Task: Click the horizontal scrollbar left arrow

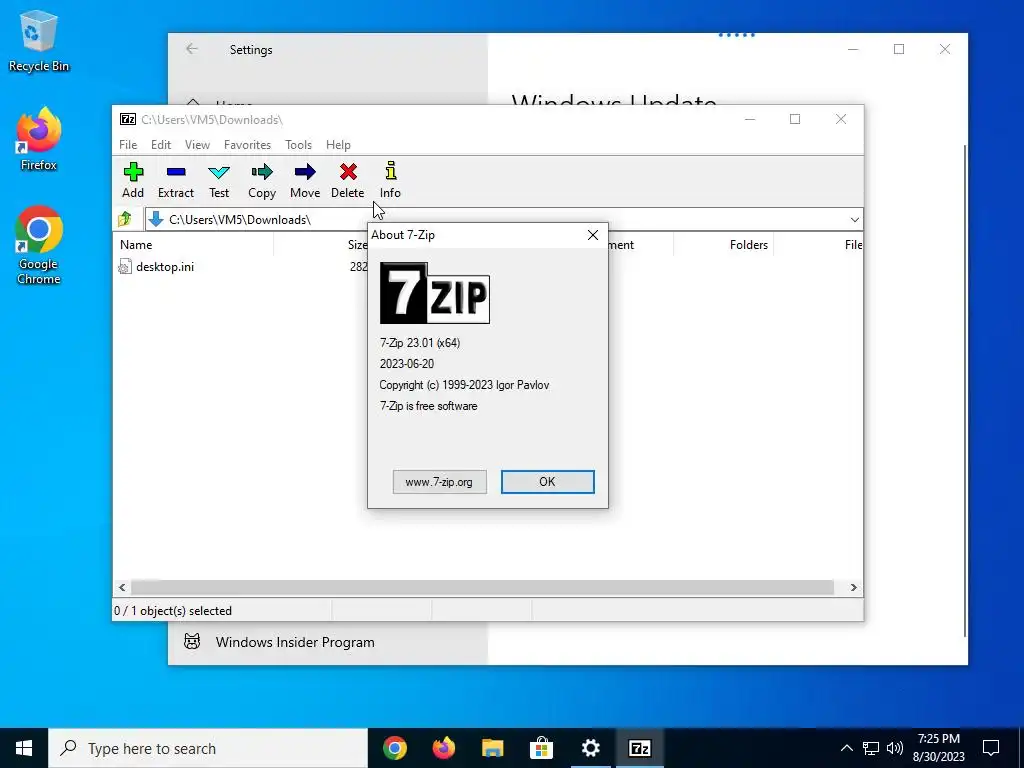Action: tap(122, 588)
